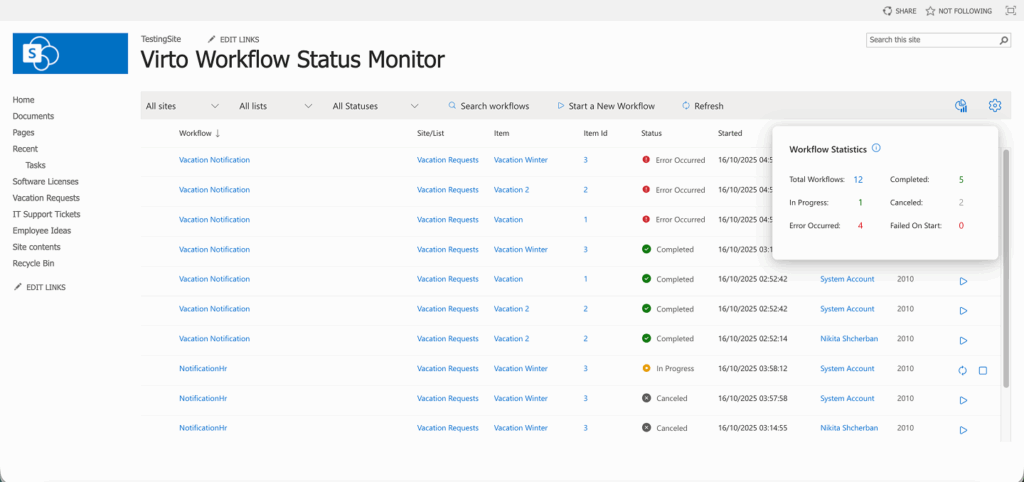
Task: Click the pencil Edit Links icon in the left sidebar
Action: click(x=18, y=287)
